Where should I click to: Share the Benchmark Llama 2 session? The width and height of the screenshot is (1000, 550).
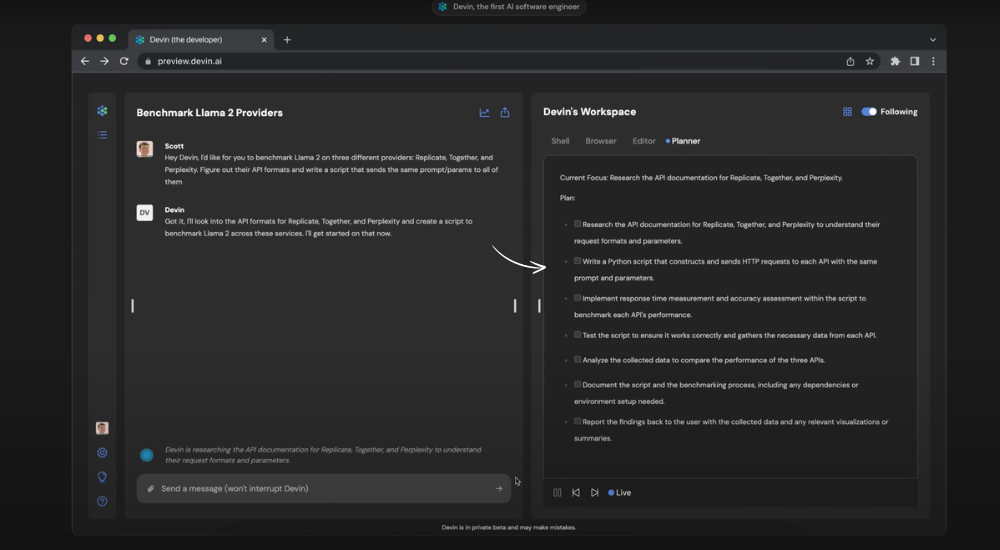tap(505, 112)
